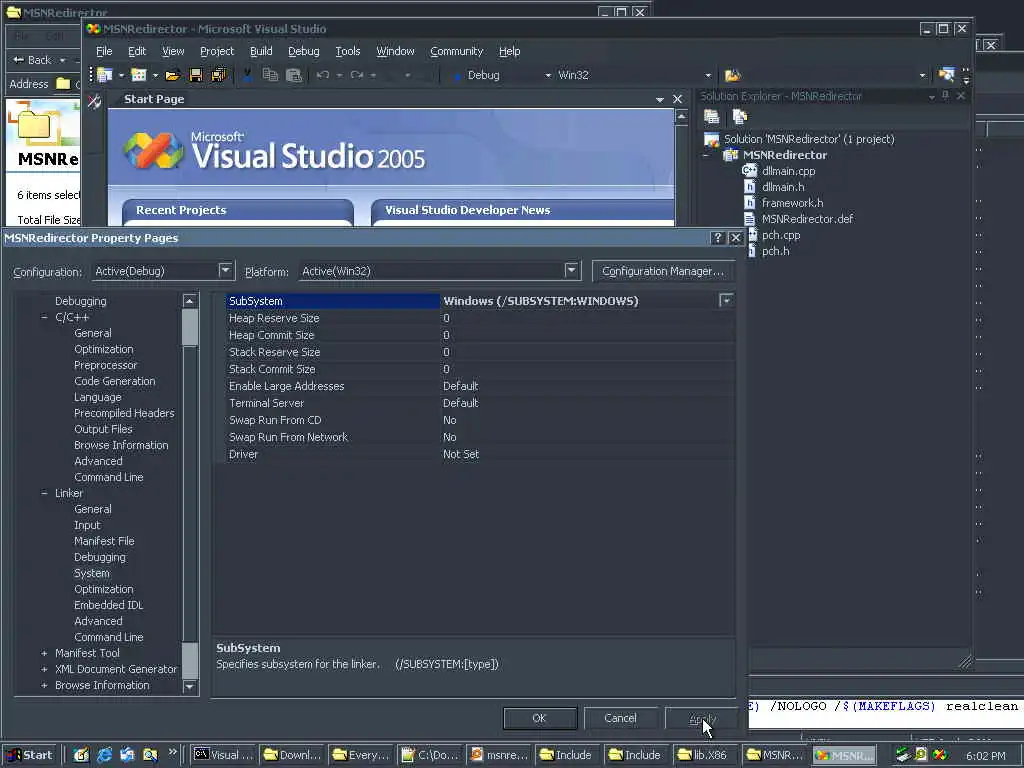Click the Properties icon in Solution Explorer
This screenshot has width=1024, height=768.
(x=712, y=117)
